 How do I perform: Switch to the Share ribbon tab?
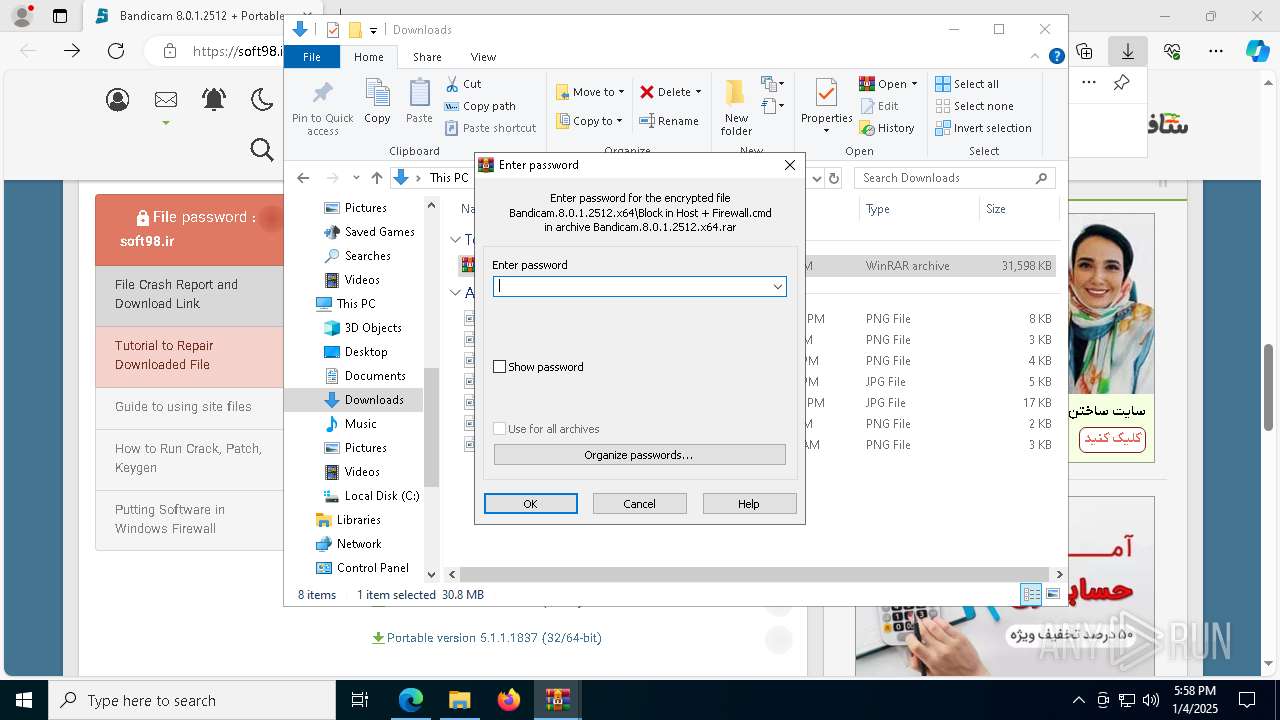click(427, 57)
